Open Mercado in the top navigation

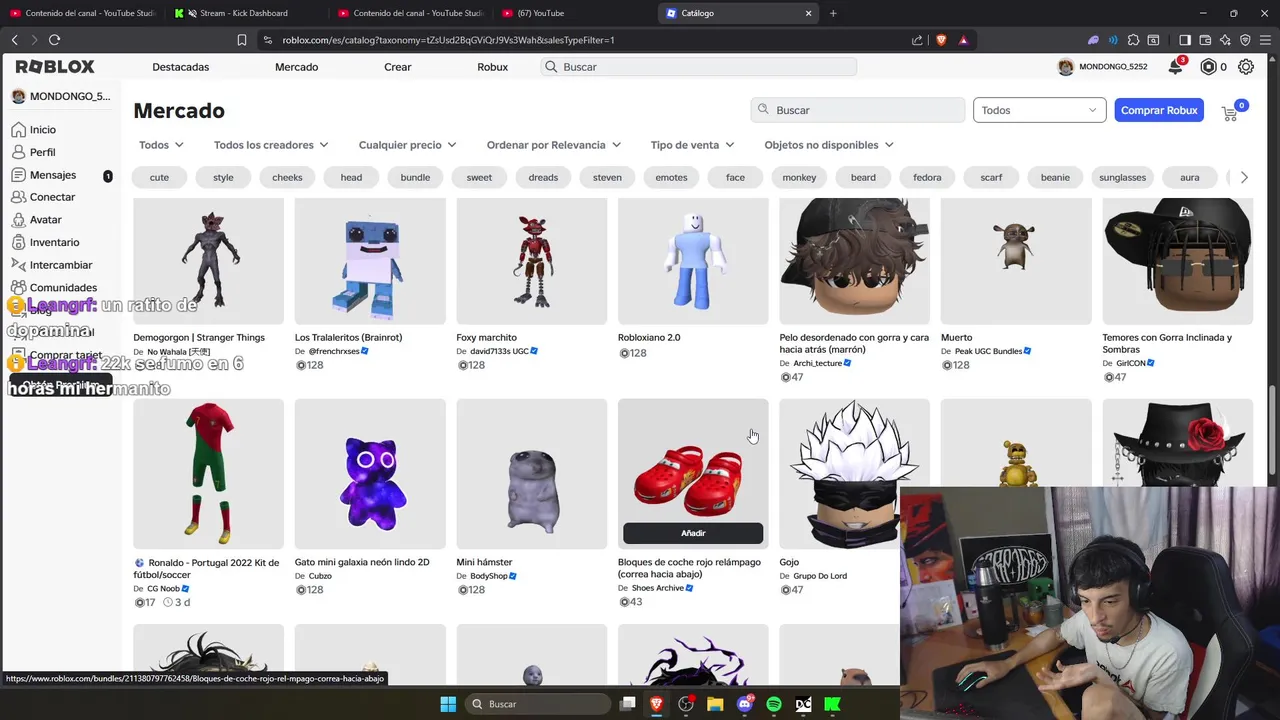296,67
